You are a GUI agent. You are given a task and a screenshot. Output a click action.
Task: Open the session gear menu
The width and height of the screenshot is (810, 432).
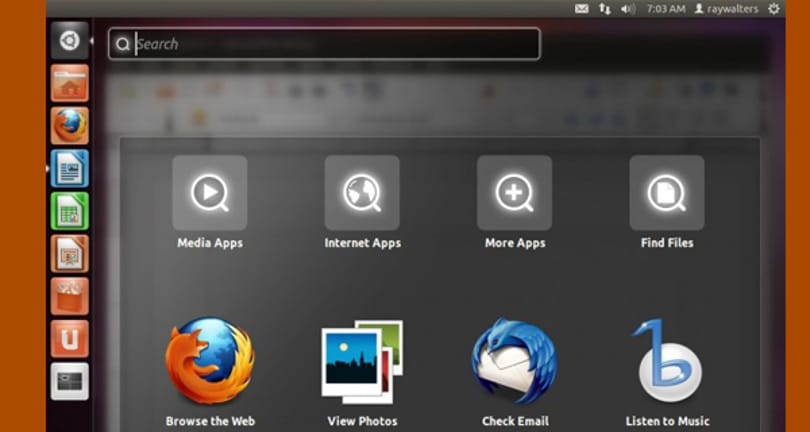(773, 9)
